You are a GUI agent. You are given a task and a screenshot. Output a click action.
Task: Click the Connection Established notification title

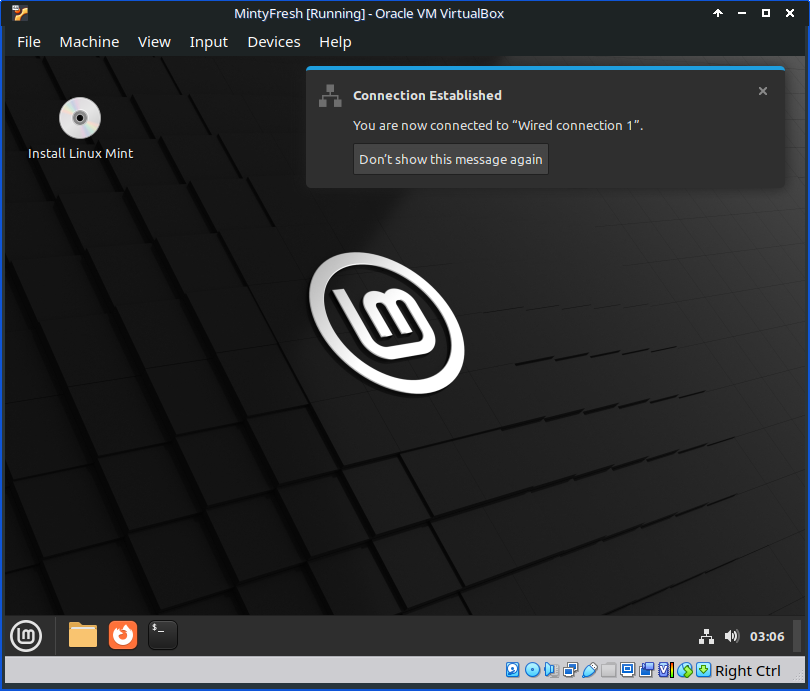tap(427, 96)
